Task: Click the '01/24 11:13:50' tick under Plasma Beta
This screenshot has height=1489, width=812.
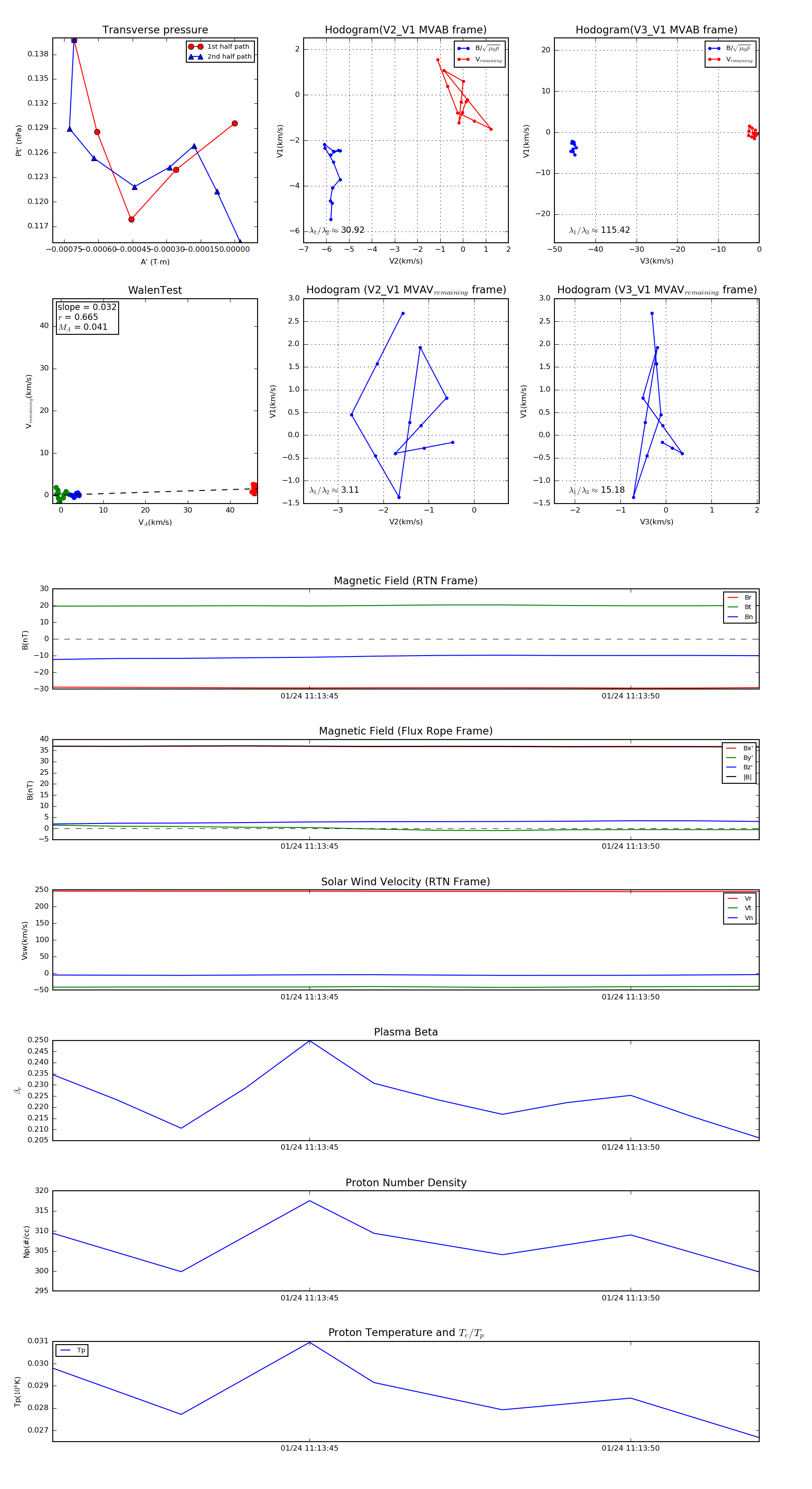Action: (631, 1147)
